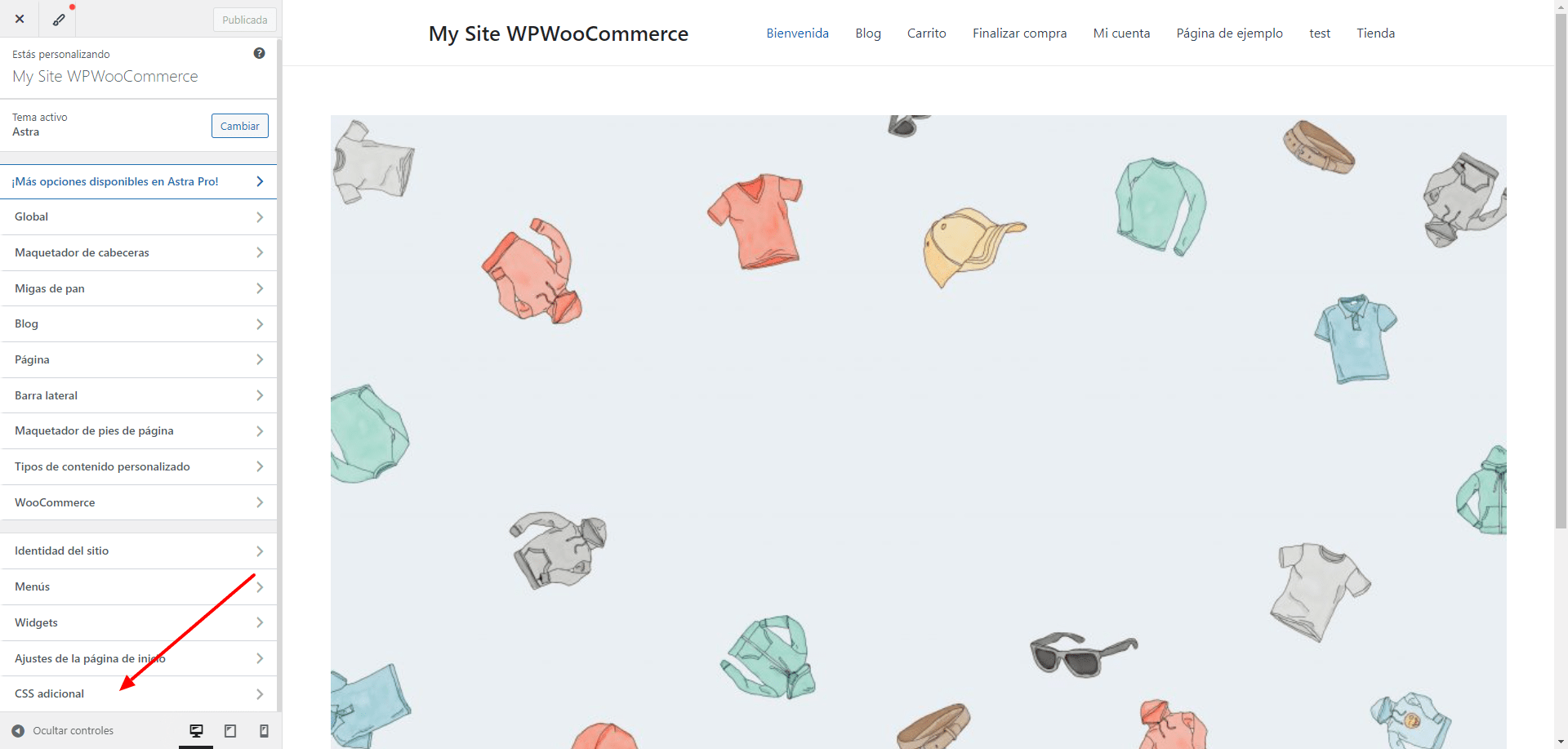
Task: Go to Carrito in site menu
Action: pos(926,33)
